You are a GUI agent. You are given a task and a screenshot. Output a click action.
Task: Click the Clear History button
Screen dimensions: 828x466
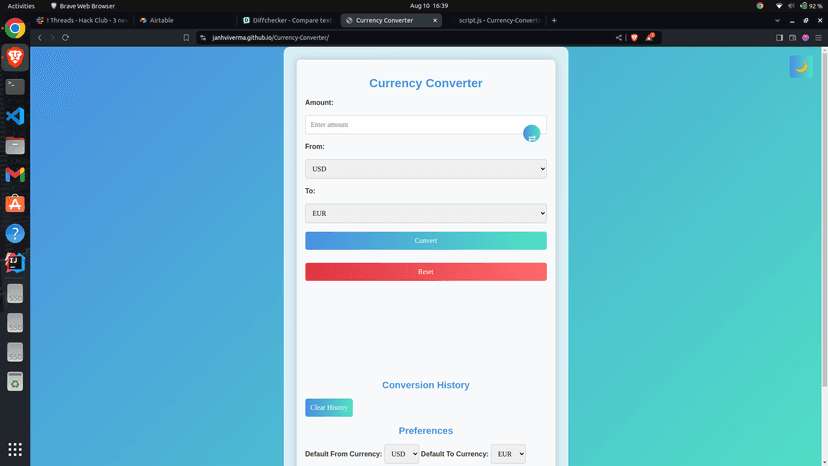pyautogui.click(x=329, y=408)
